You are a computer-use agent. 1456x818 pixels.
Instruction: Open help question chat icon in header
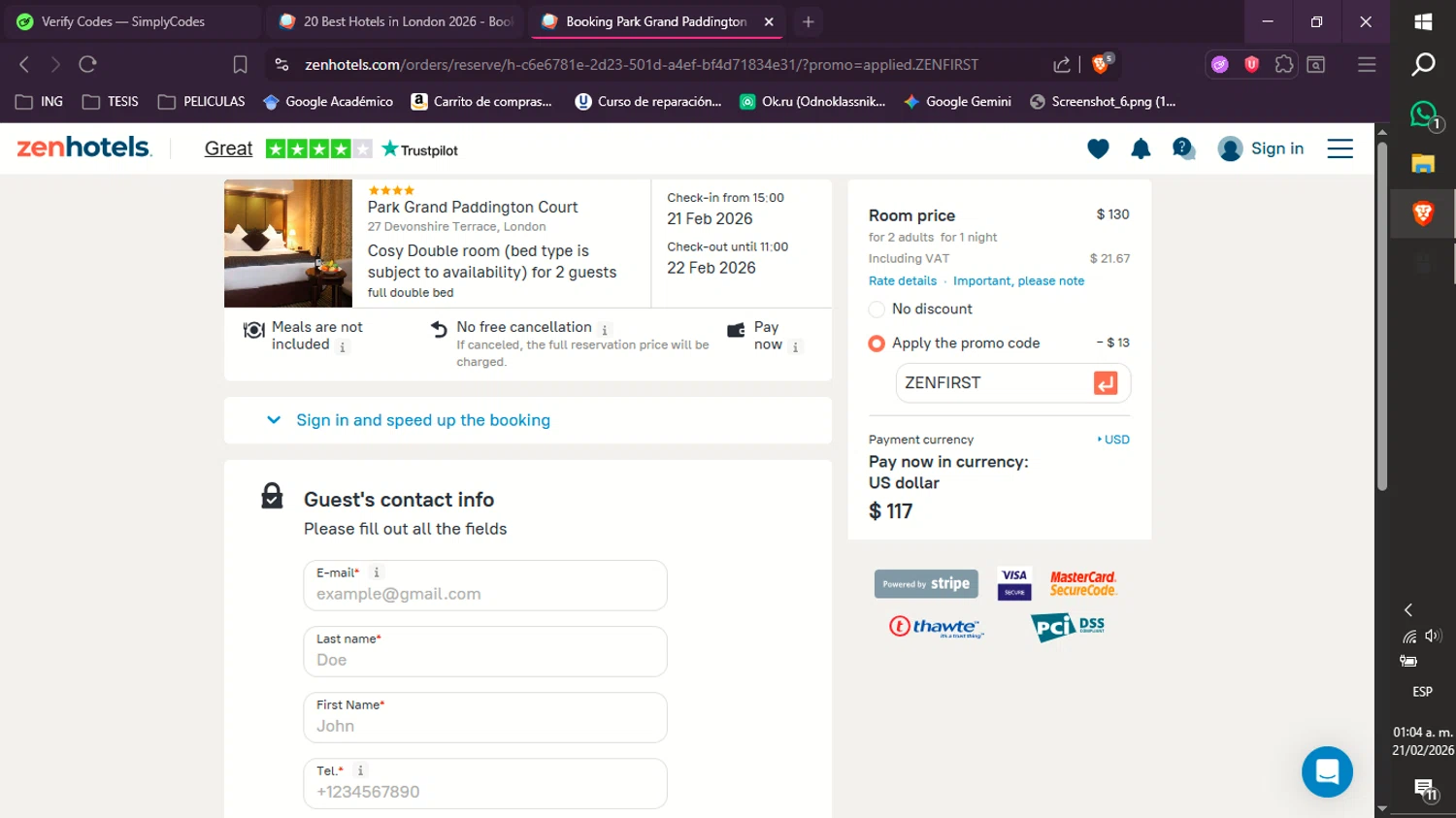pyautogui.click(x=1183, y=148)
